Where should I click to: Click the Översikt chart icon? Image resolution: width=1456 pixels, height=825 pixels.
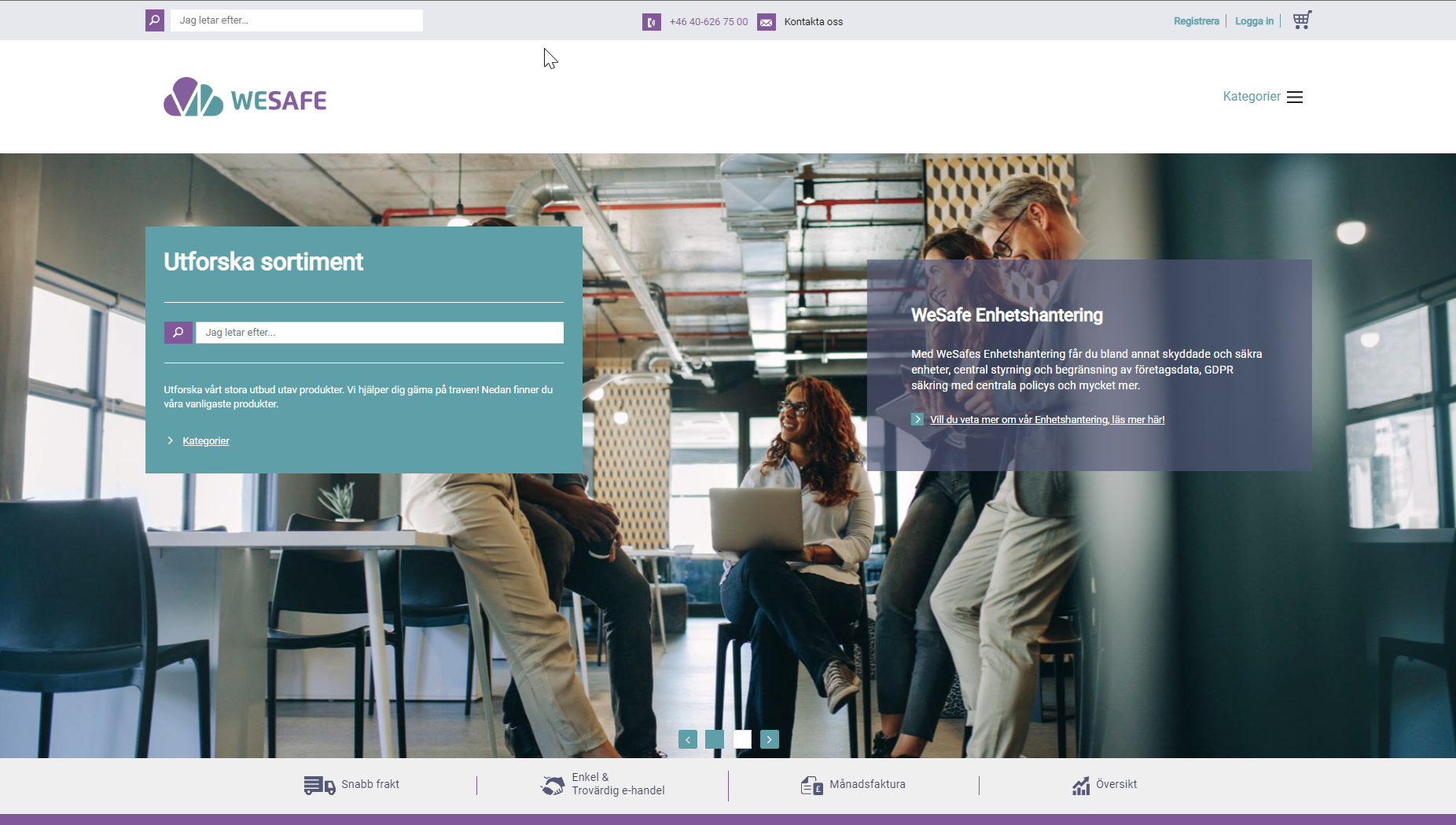coord(1081,785)
